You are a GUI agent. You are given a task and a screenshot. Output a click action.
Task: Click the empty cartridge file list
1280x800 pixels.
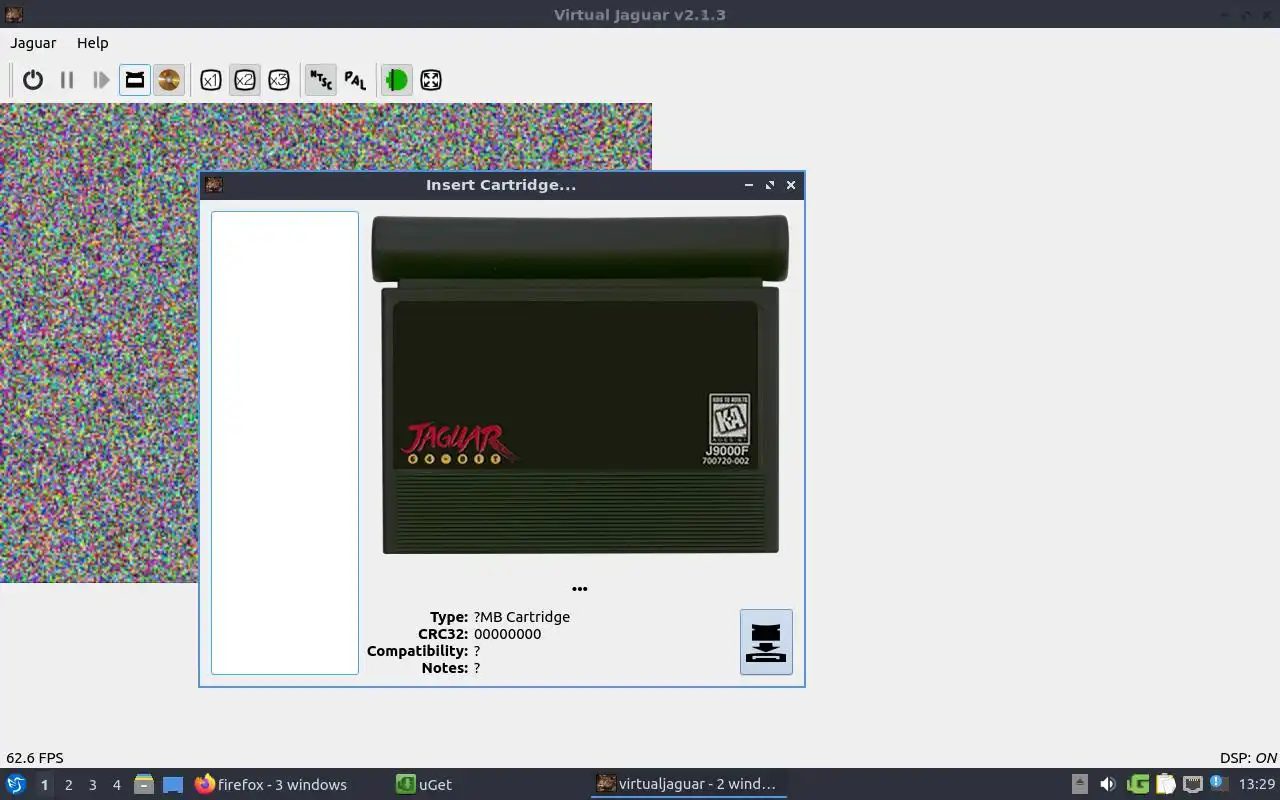(285, 443)
